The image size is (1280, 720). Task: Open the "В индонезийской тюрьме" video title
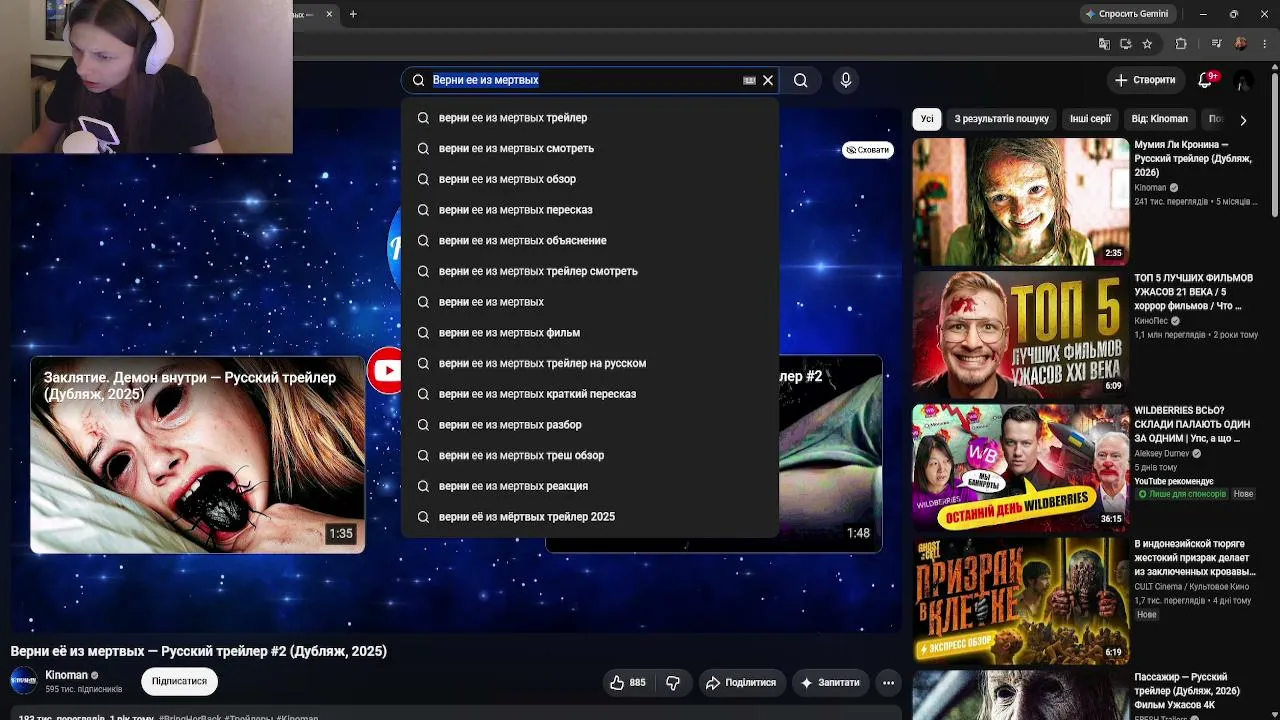point(1195,557)
